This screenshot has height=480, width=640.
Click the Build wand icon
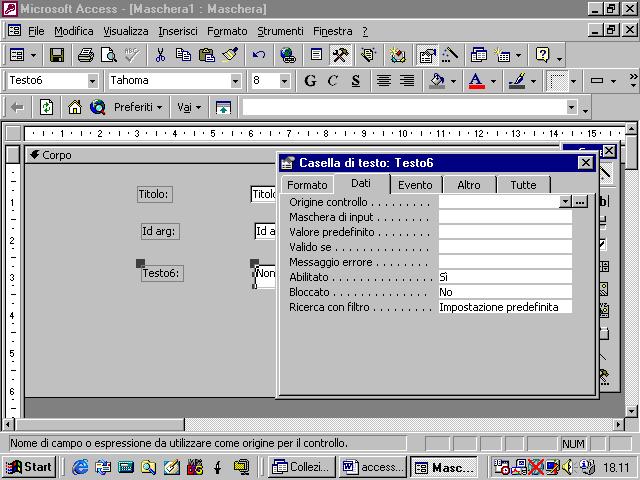pos(450,55)
